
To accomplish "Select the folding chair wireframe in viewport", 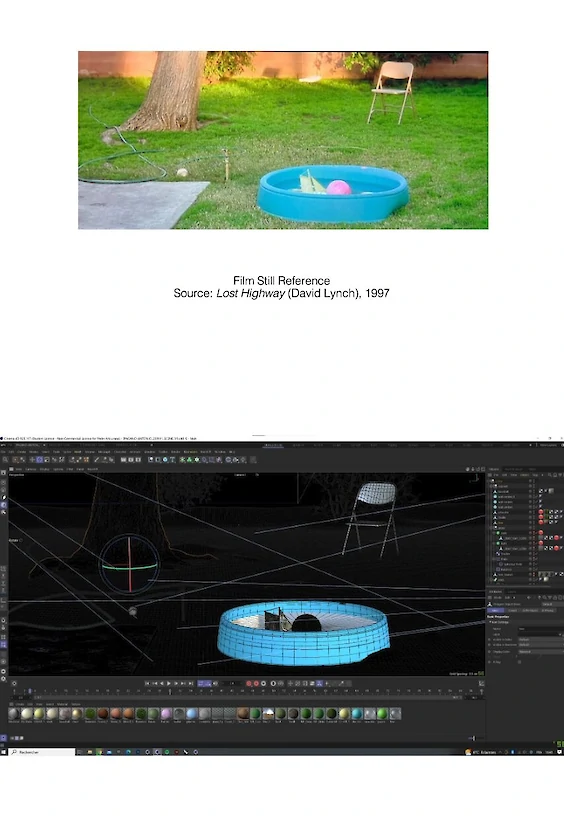I will pyautogui.click(x=372, y=519).
